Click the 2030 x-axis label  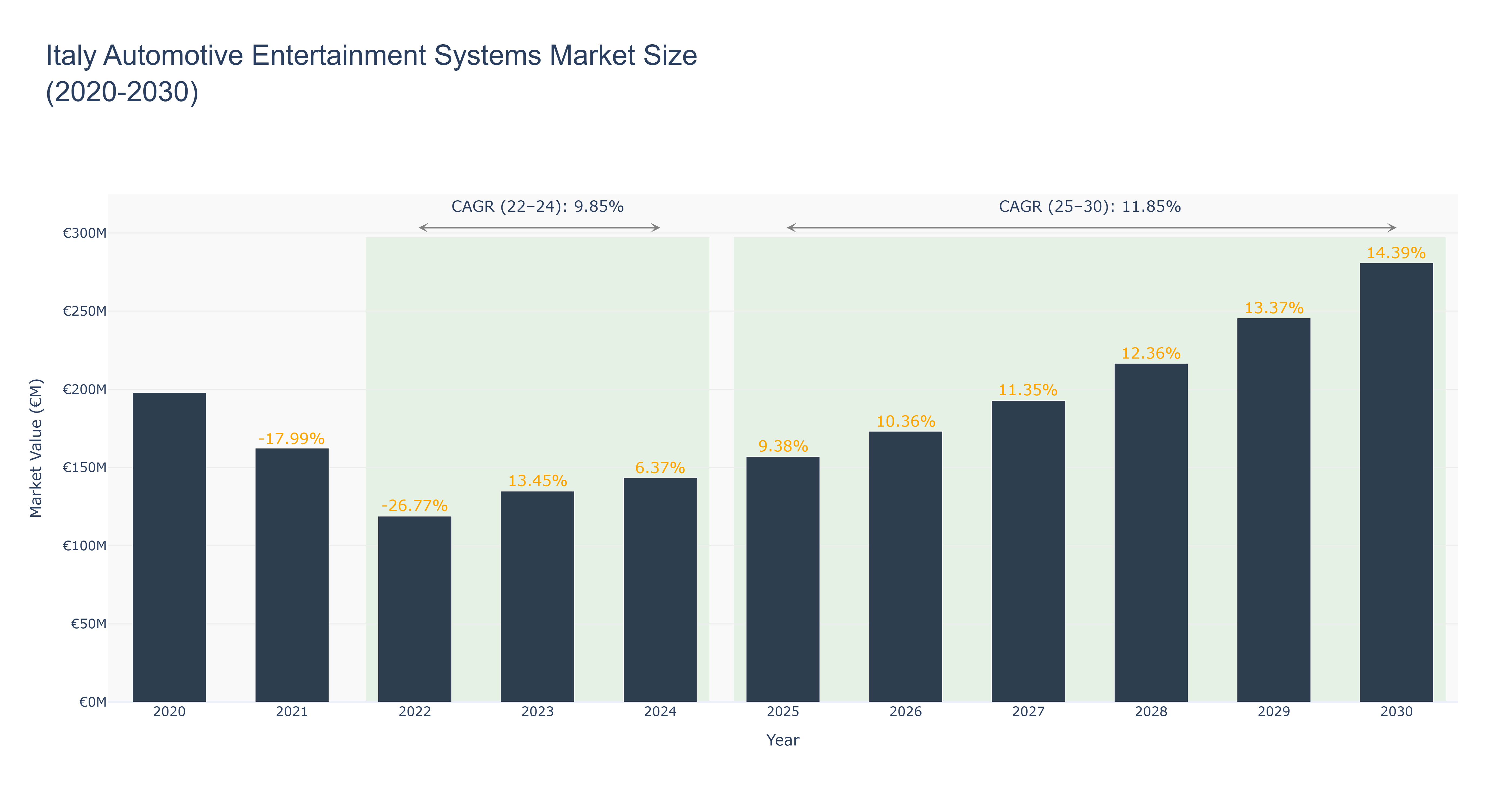pyautogui.click(x=1396, y=712)
